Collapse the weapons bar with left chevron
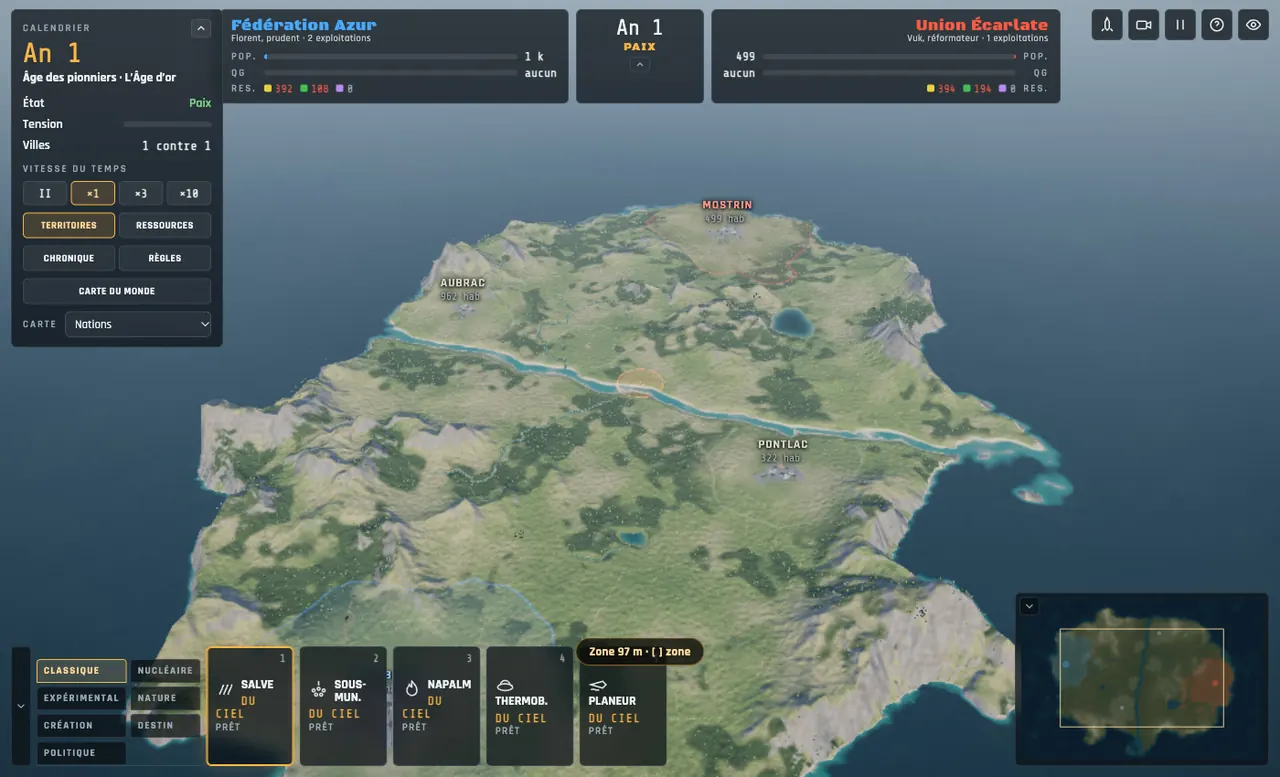 click(21, 705)
